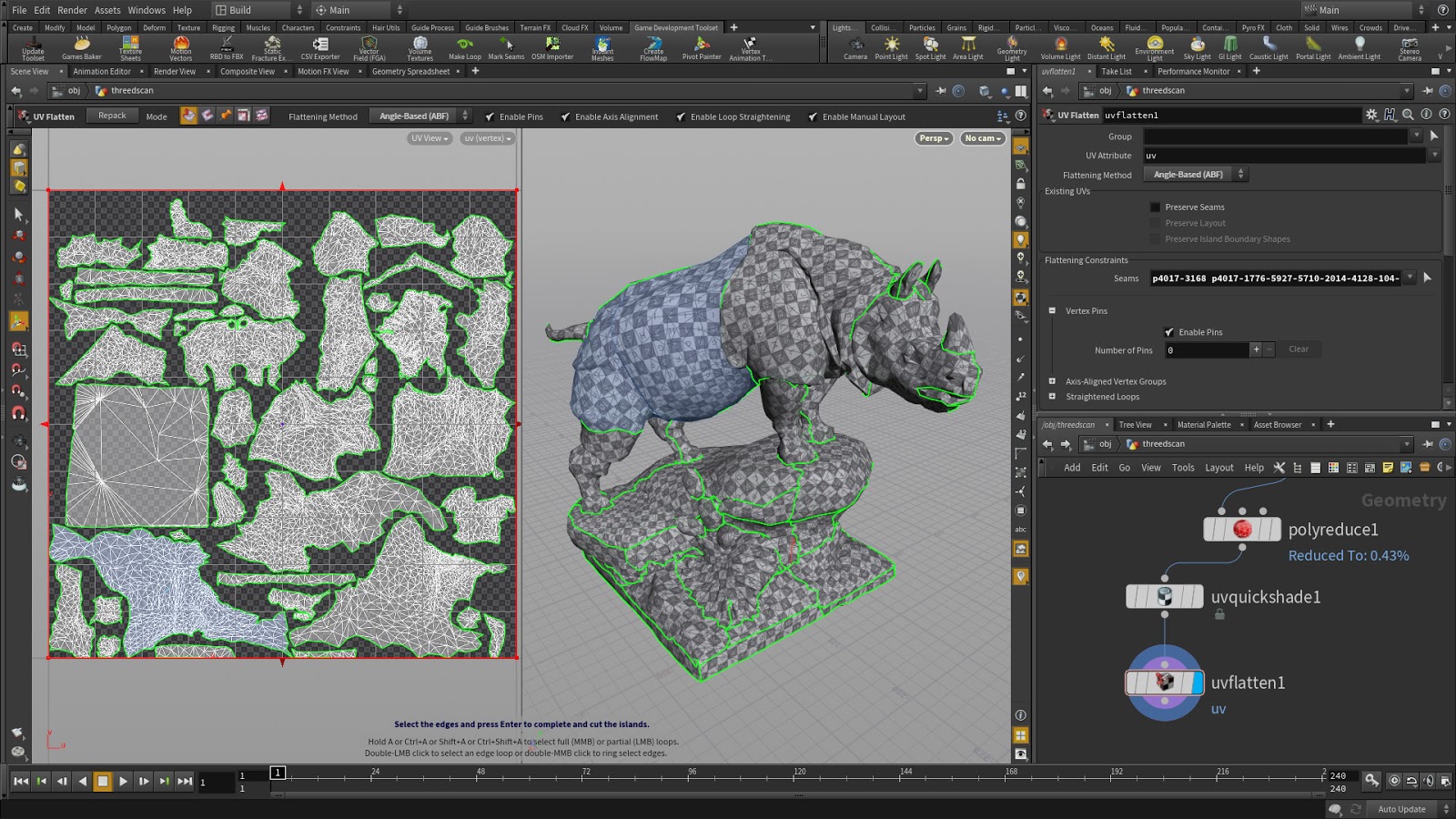Clear the Number of Pins value
This screenshot has height=819, width=1456.
pos(1299,349)
